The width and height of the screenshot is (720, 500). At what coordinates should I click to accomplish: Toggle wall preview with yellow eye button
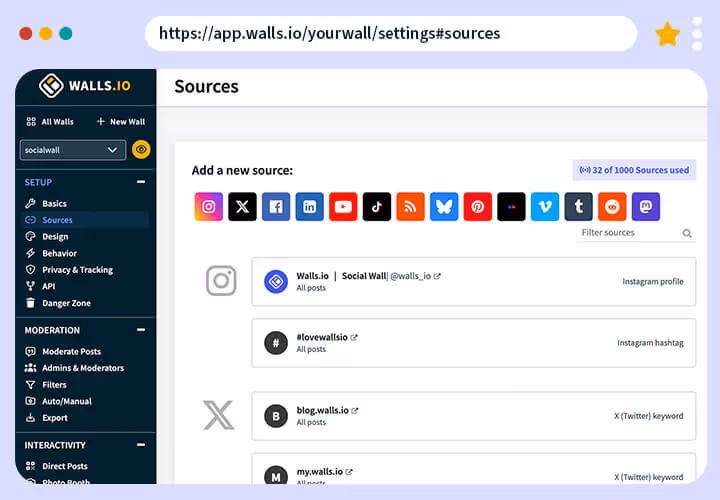141,150
